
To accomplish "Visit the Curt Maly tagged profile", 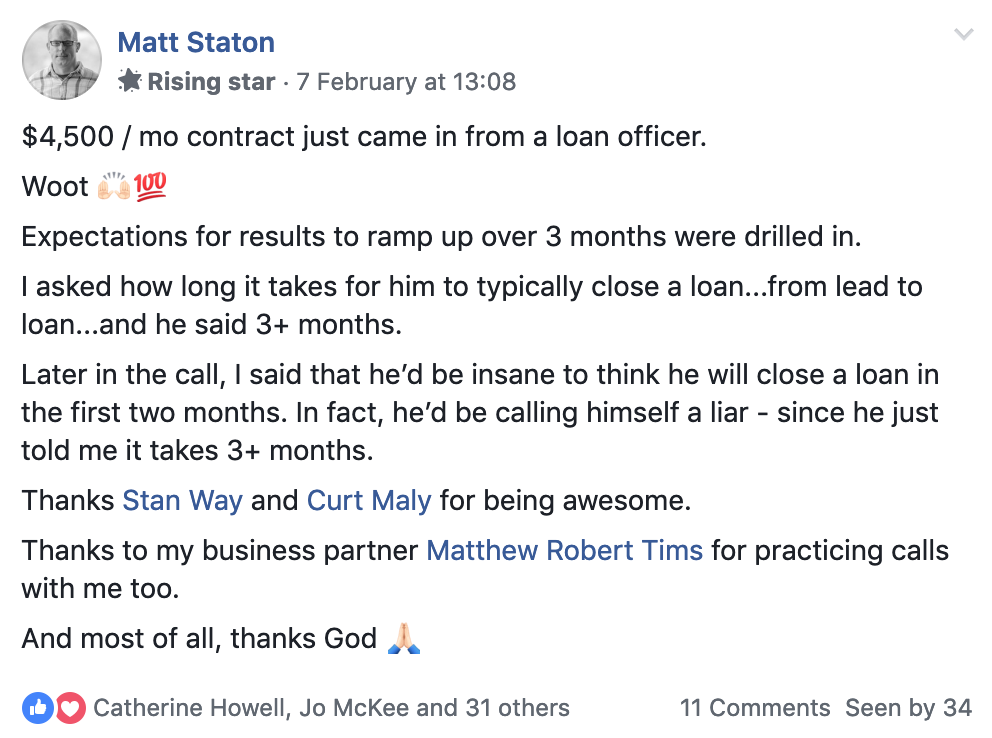I will pyautogui.click(x=369, y=500).
